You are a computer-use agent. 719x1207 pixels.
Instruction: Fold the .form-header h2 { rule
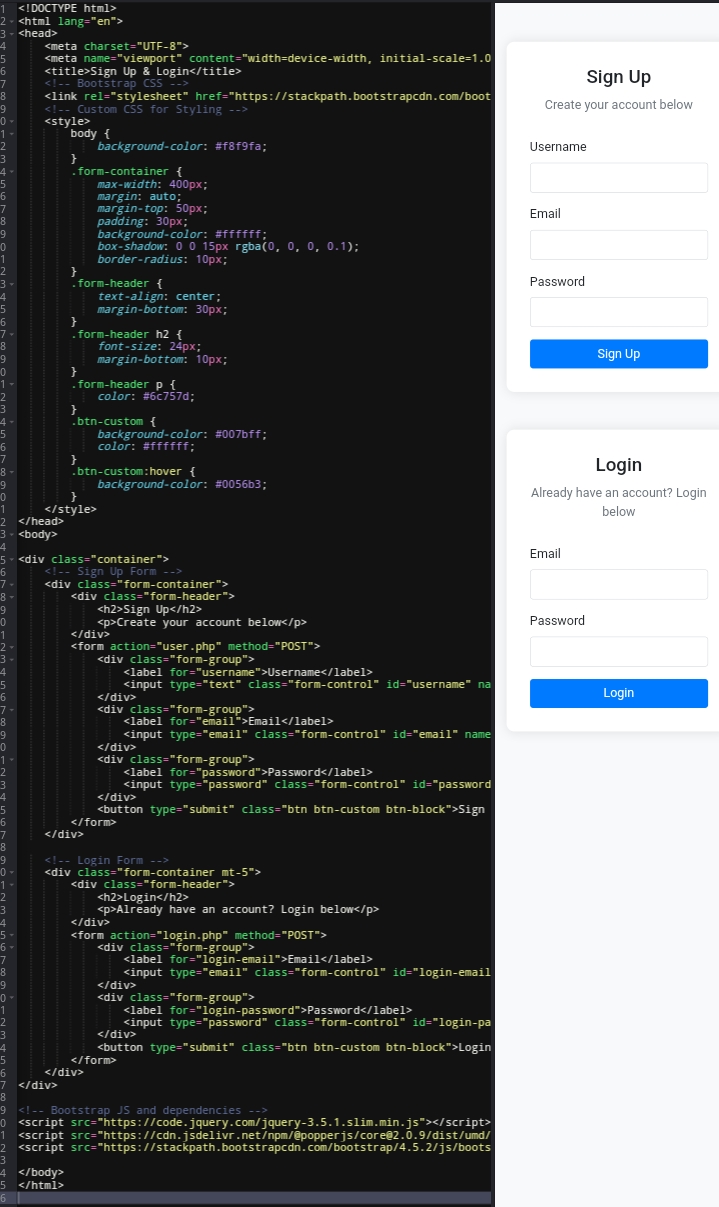(x=11, y=334)
